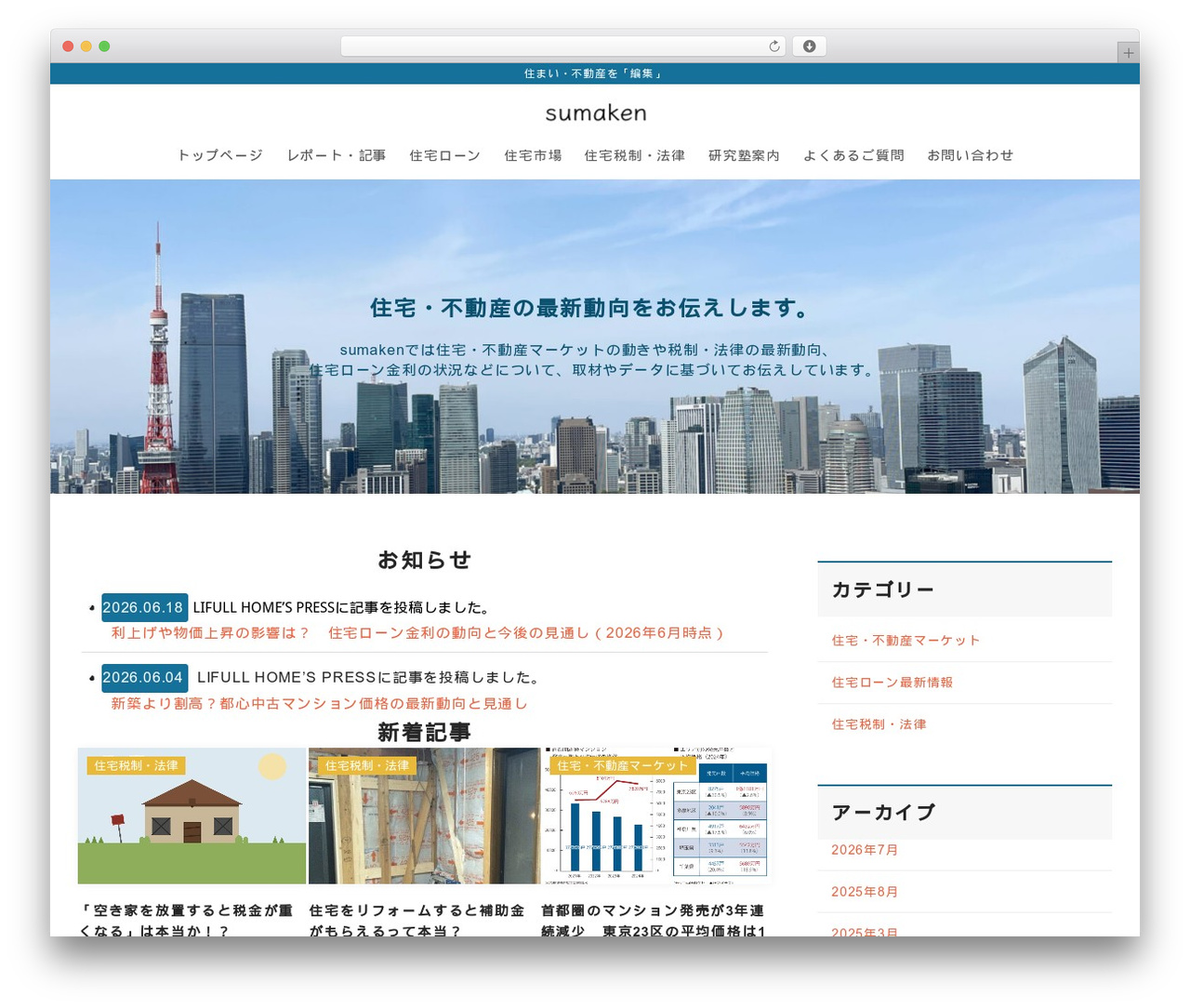1190x1008 pixels.
Task: Click the download icon in browser toolbar
Action: point(809,46)
